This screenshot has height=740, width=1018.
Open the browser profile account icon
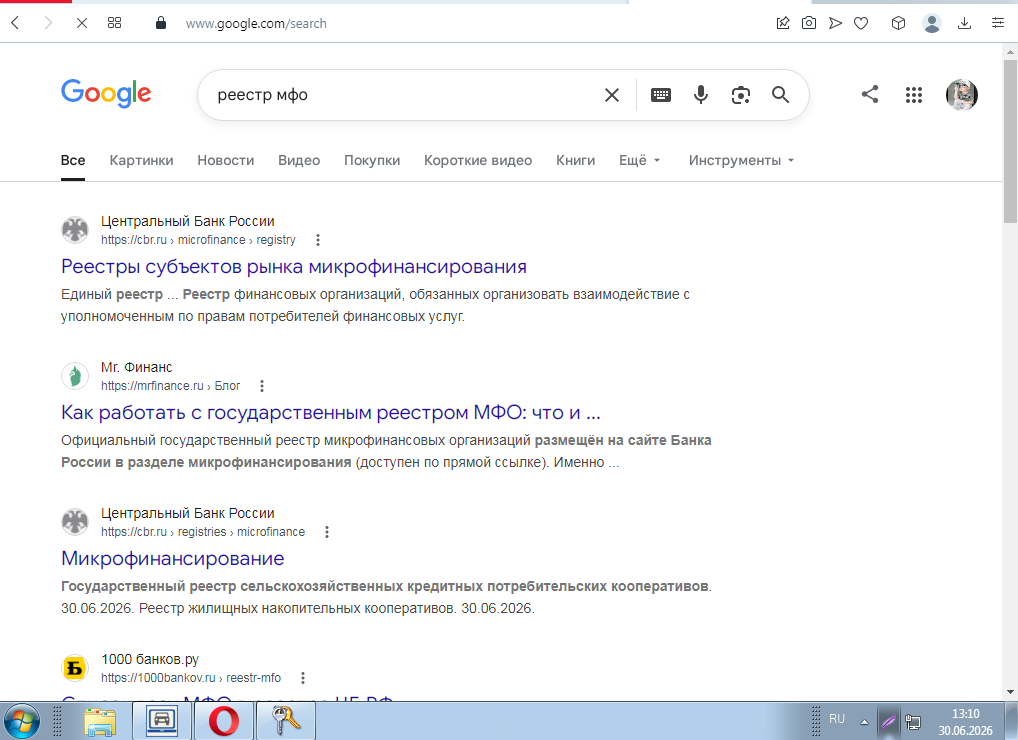[932, 23]
